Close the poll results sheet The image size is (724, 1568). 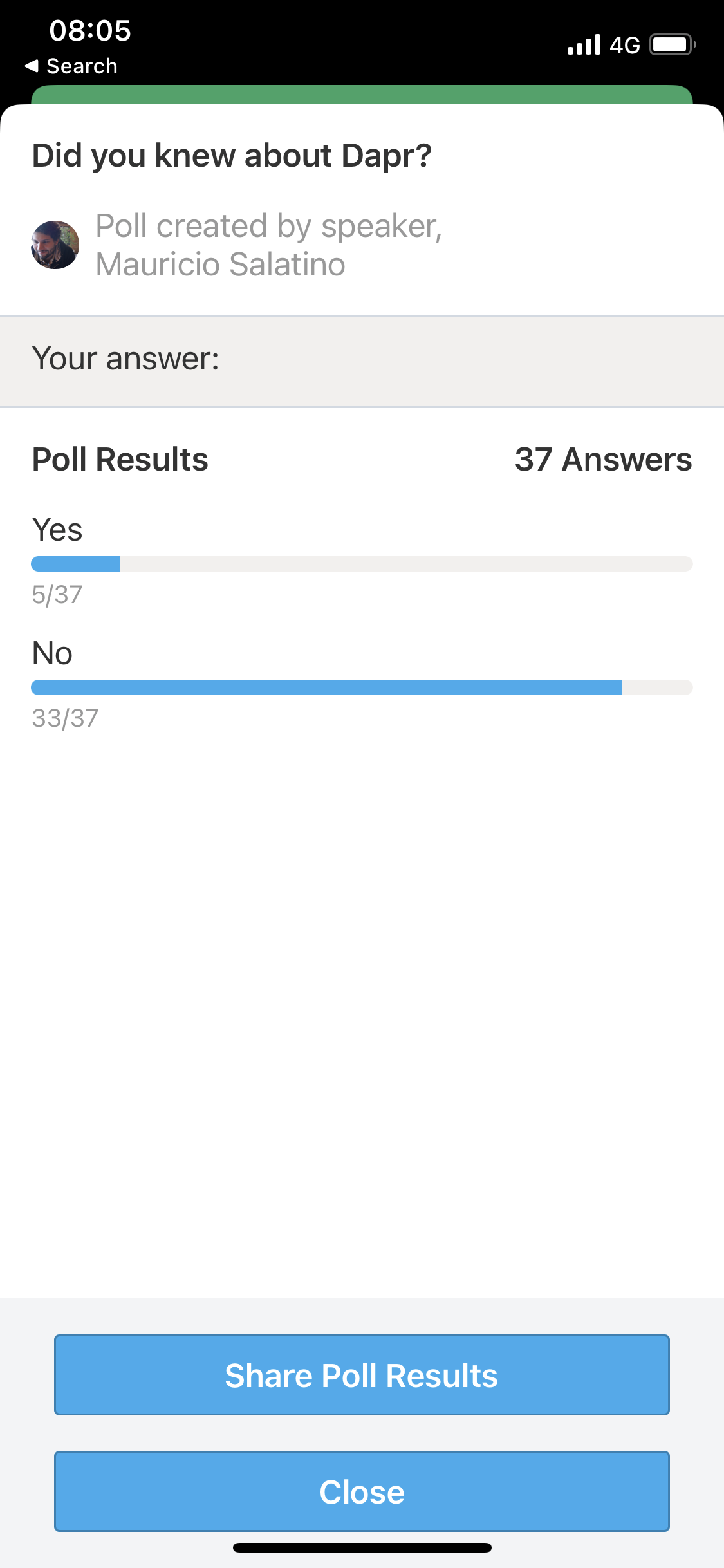click(x=362, y=1491)
